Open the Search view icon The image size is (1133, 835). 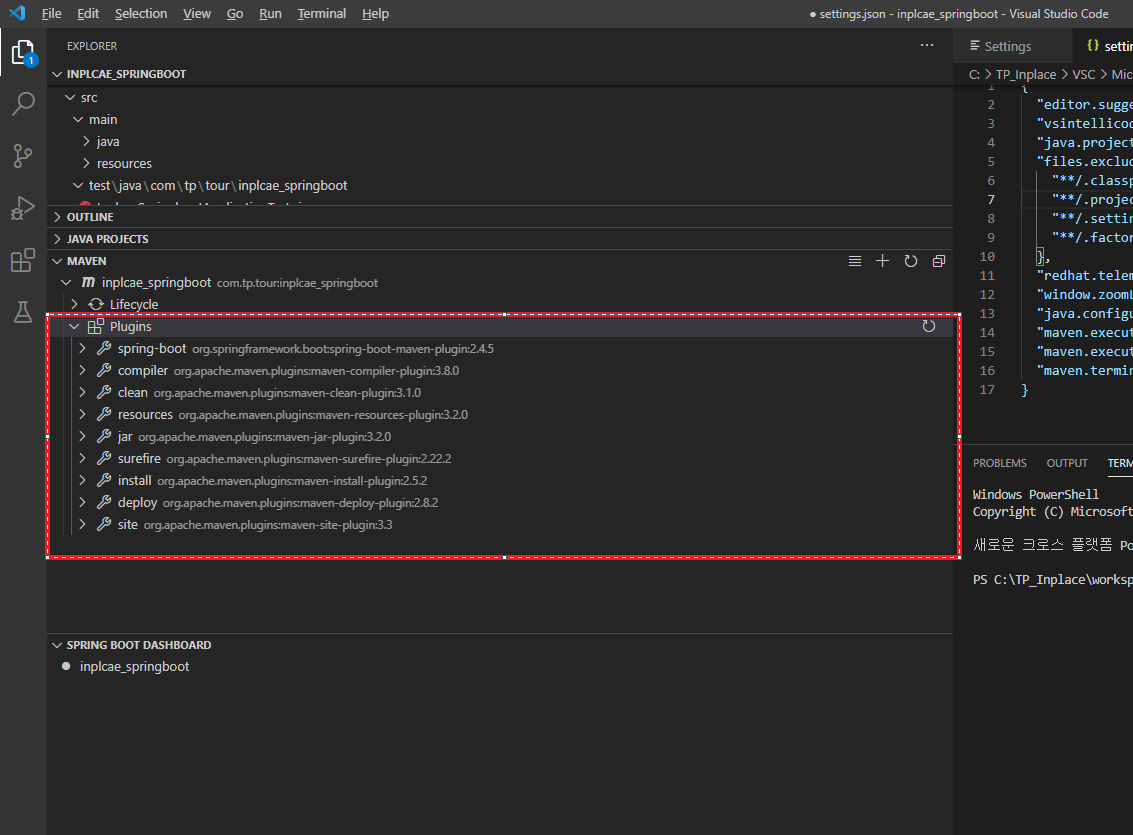(x=23, y=103)
